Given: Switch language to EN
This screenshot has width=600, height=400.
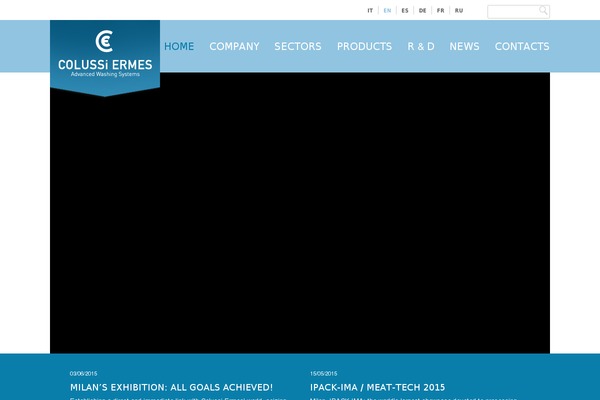Looking at the screenshot, I should click(x=387, y=11).
